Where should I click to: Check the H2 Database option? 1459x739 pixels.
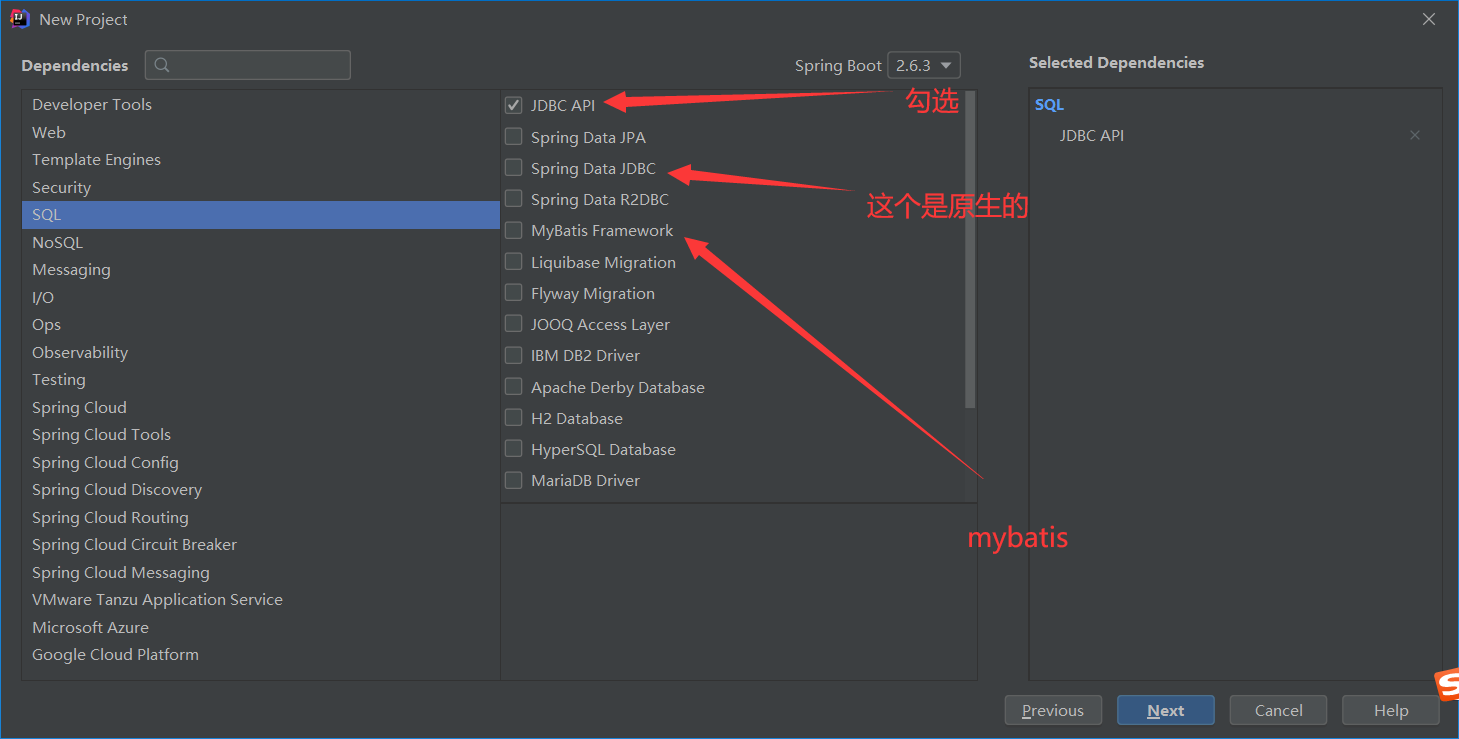pos(513,417)
